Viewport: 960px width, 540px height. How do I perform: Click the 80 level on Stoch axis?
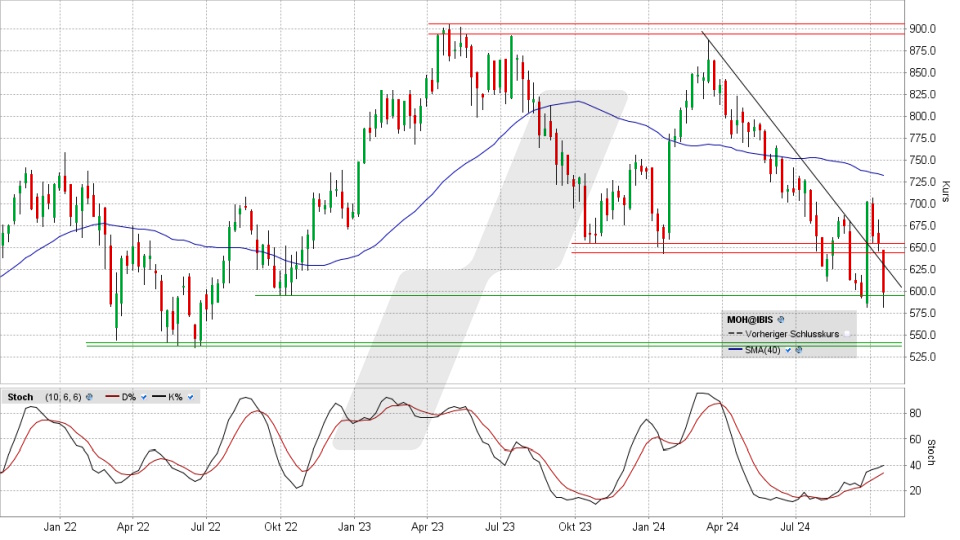click(x=915, y=414)
